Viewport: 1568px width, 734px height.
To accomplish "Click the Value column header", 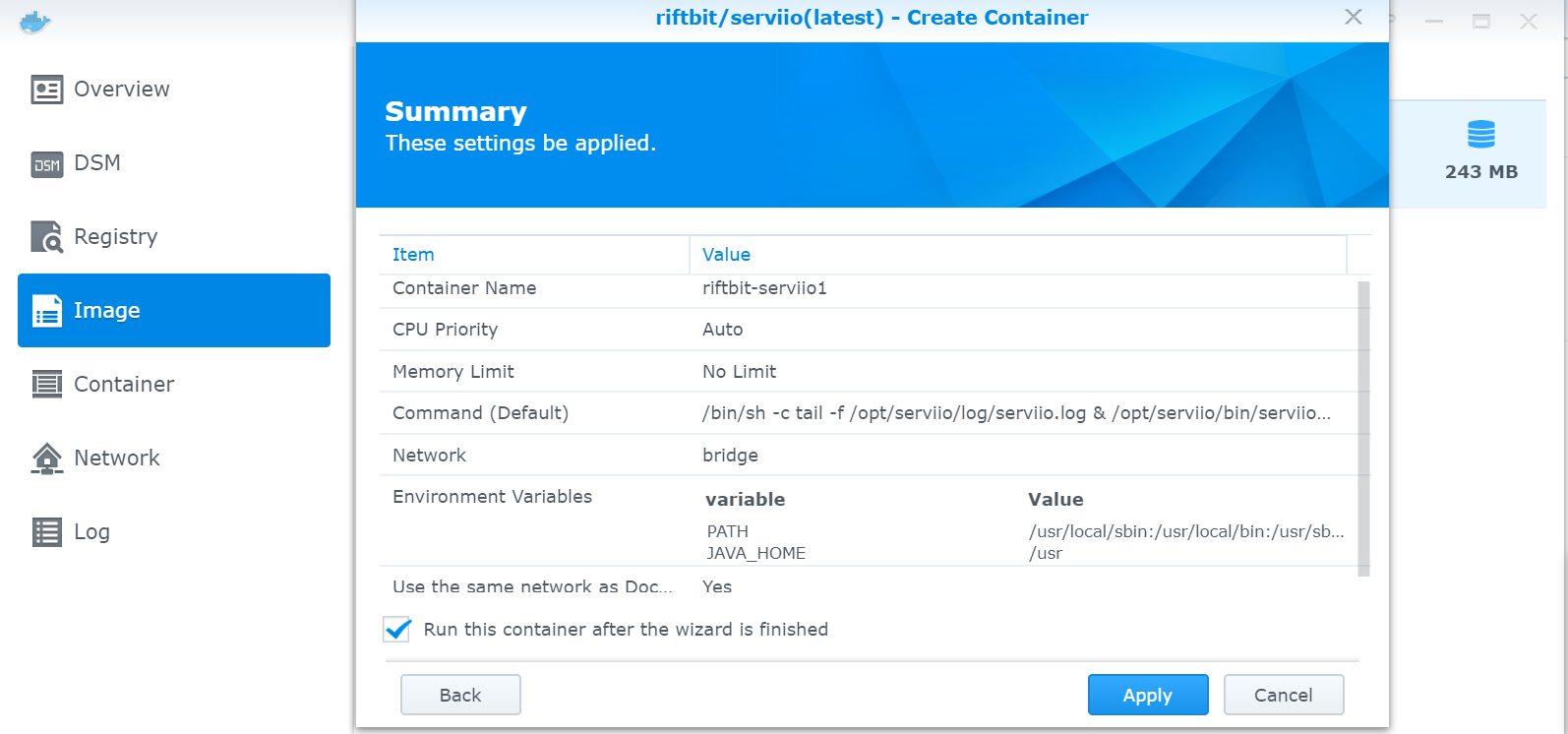I will point(726,255).
